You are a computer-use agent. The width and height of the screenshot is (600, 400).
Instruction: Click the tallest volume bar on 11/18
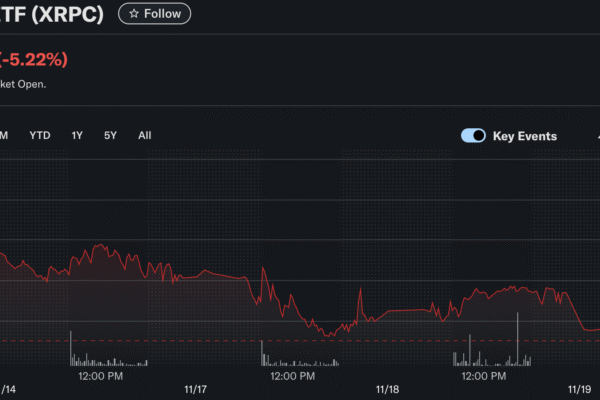(517, 340)
